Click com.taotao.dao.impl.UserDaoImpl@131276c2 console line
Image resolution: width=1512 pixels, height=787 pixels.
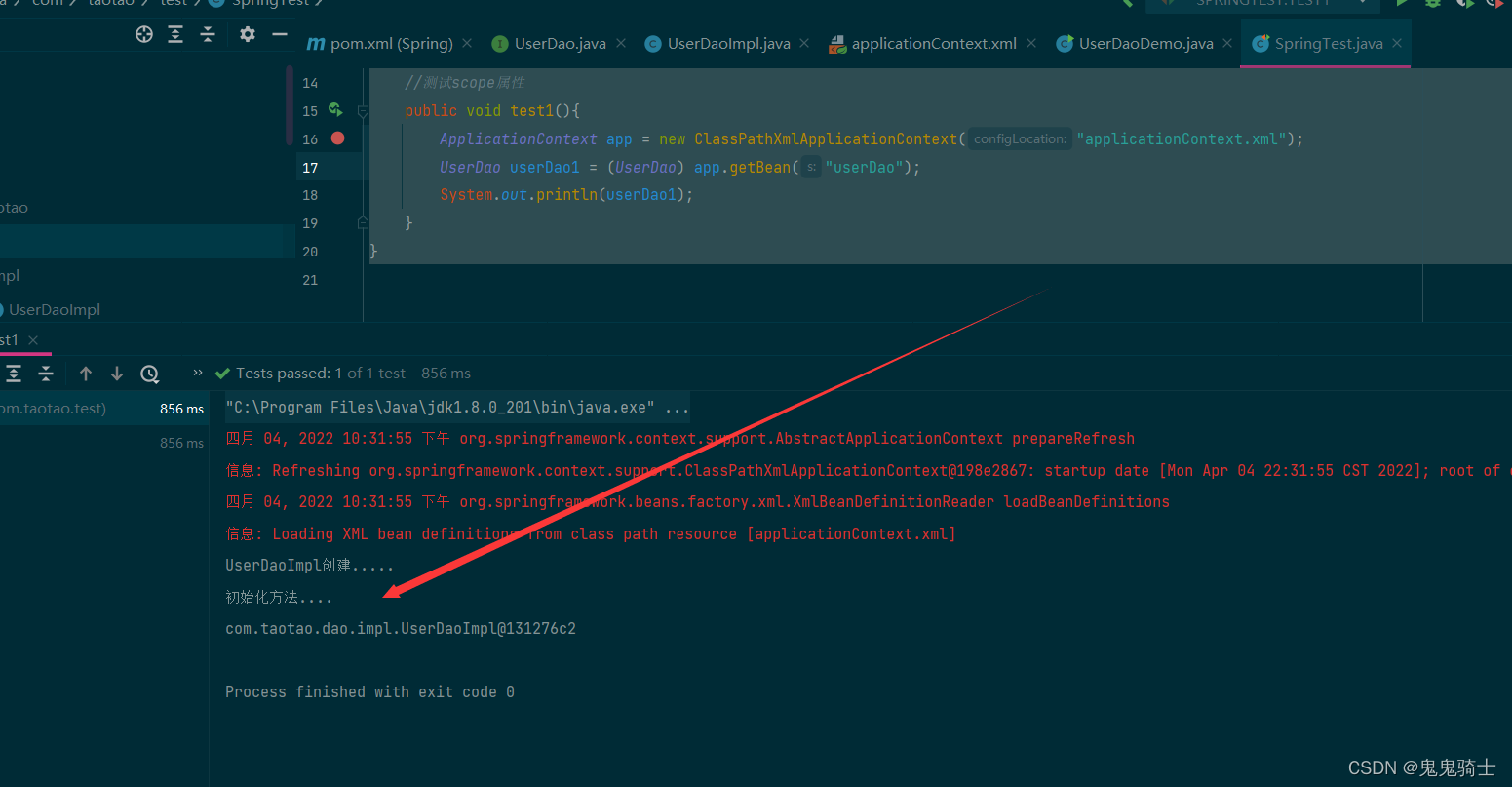point(401,629)
